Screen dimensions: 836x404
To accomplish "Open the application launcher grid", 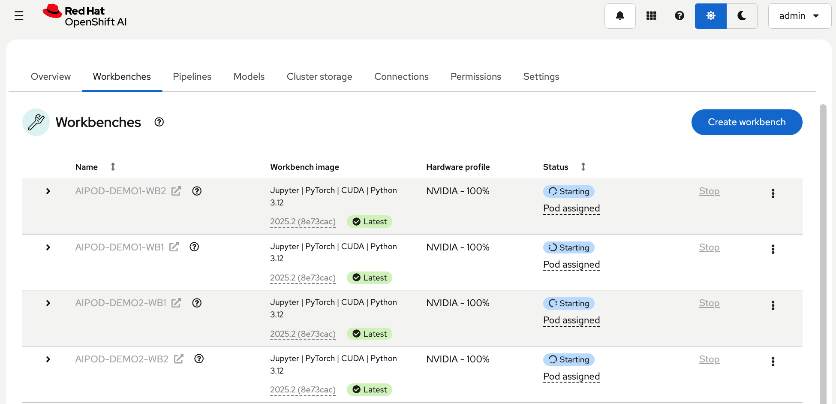I will 651,16.
